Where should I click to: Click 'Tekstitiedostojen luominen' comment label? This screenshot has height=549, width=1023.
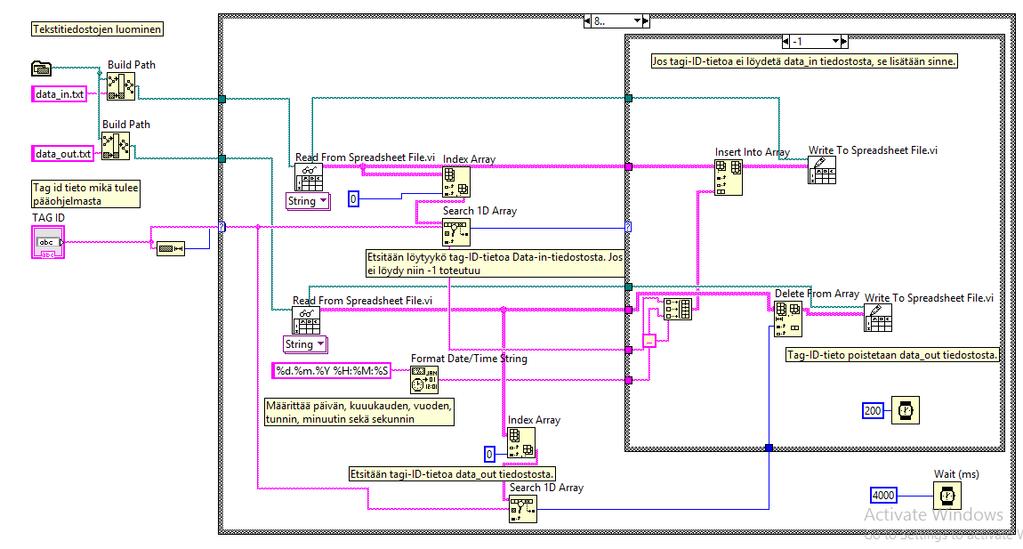click(x=97, y=29)
